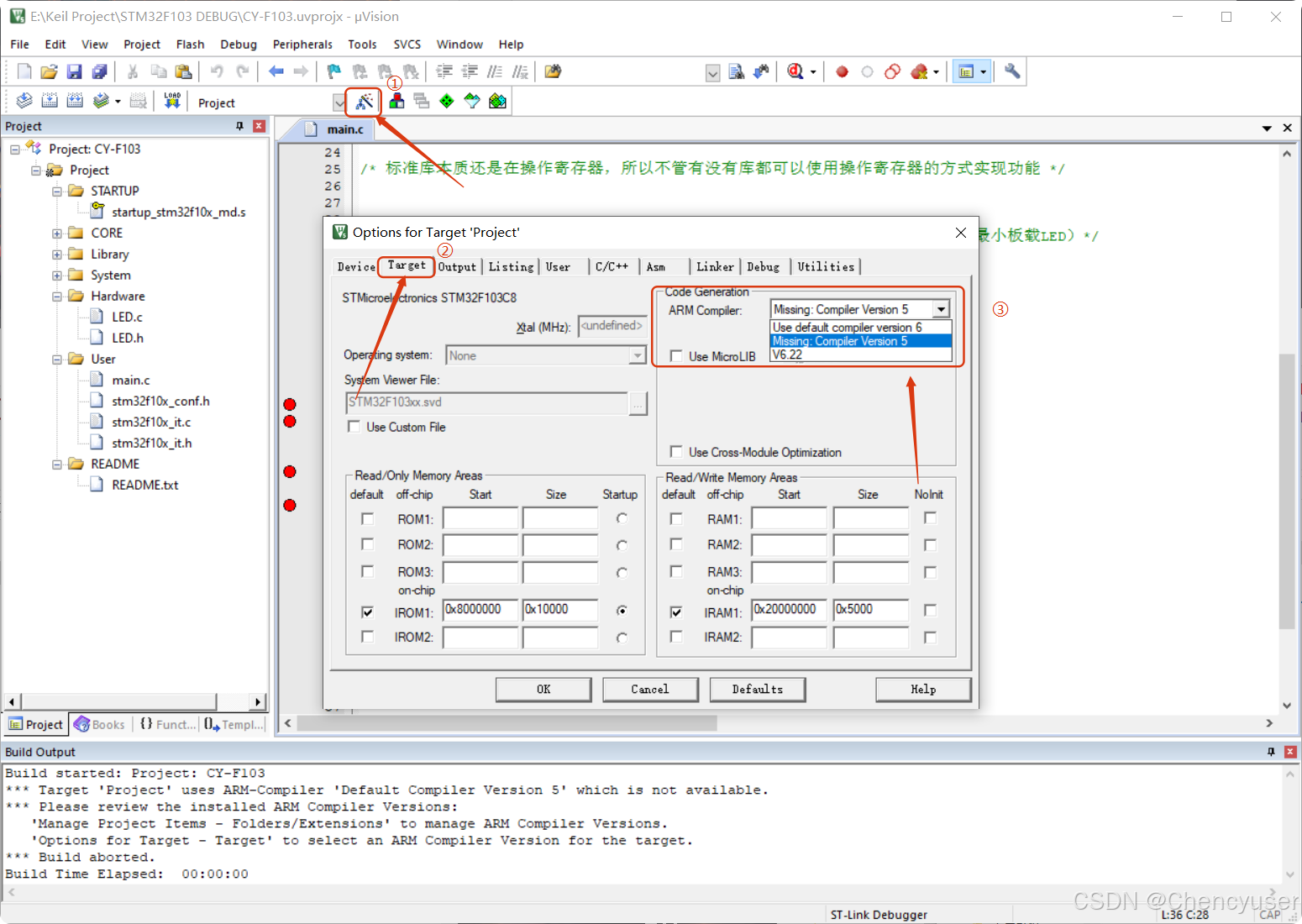This screenshot has height=924, width=1302.
Task: Uncheck IRAM1 default checkbox
Action: coord(676,612)
